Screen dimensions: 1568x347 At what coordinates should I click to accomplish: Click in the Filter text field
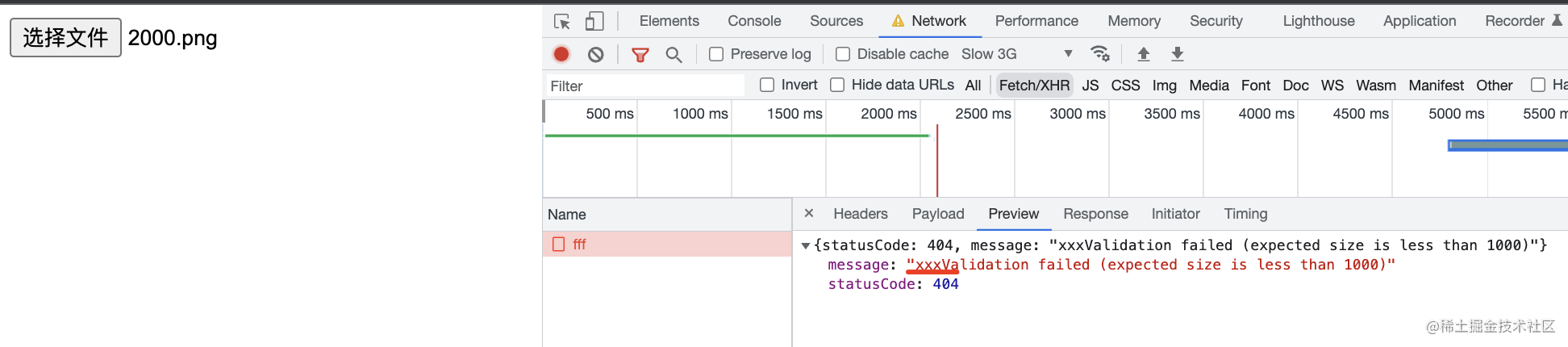[645, 86]
